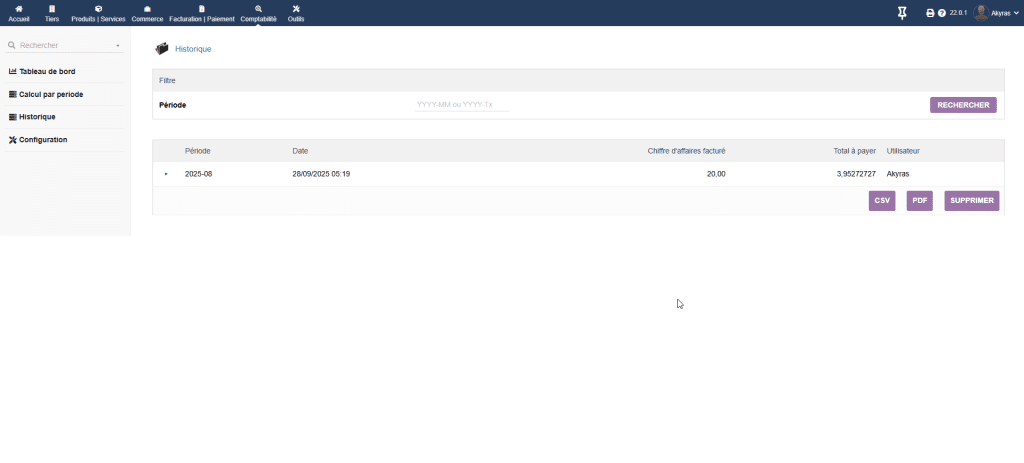The height and width of the screenshot is (463, 1024).
Task: Open the Outils menu
Action: tap(296, 13)
